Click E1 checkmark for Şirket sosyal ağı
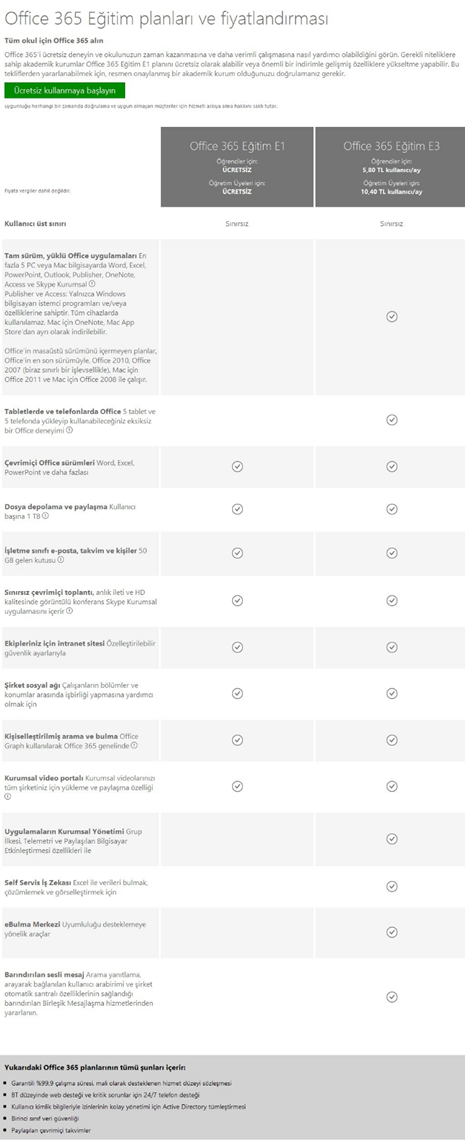This screenshot has width=465, height=1142. (237, 693)
